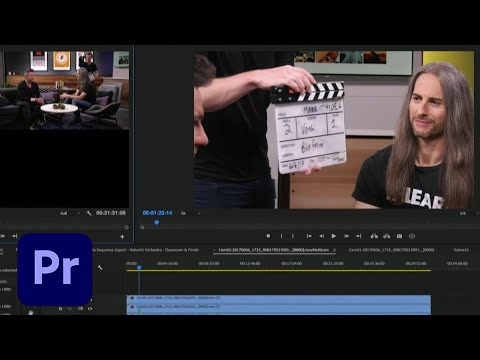Open the Cam02 timeline panel menu

coord(334,250)
